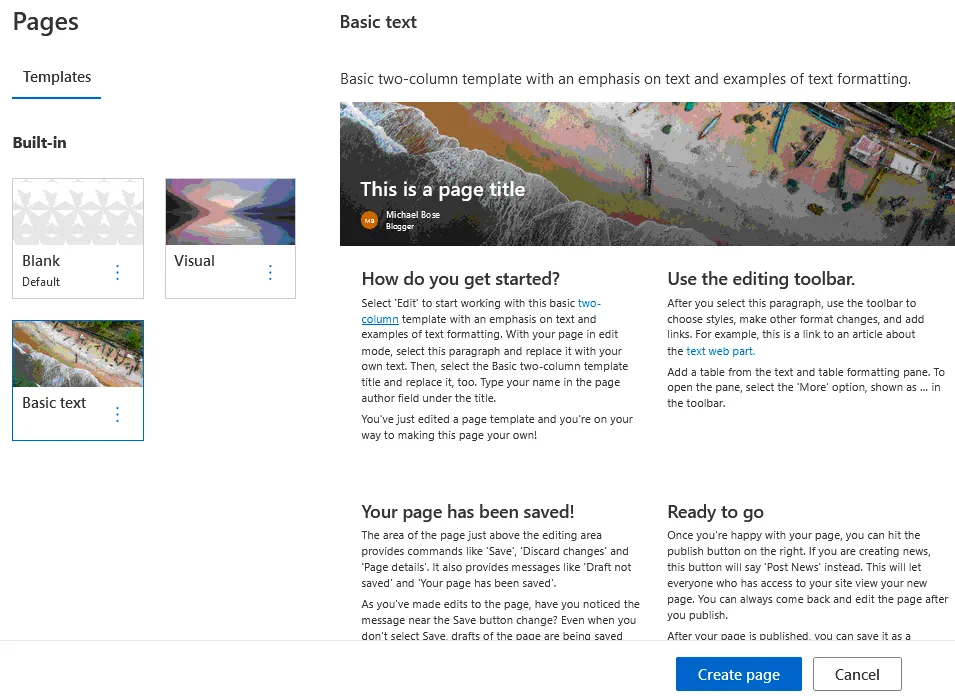Click the 'Ready to go' heading

pos(716,512)
